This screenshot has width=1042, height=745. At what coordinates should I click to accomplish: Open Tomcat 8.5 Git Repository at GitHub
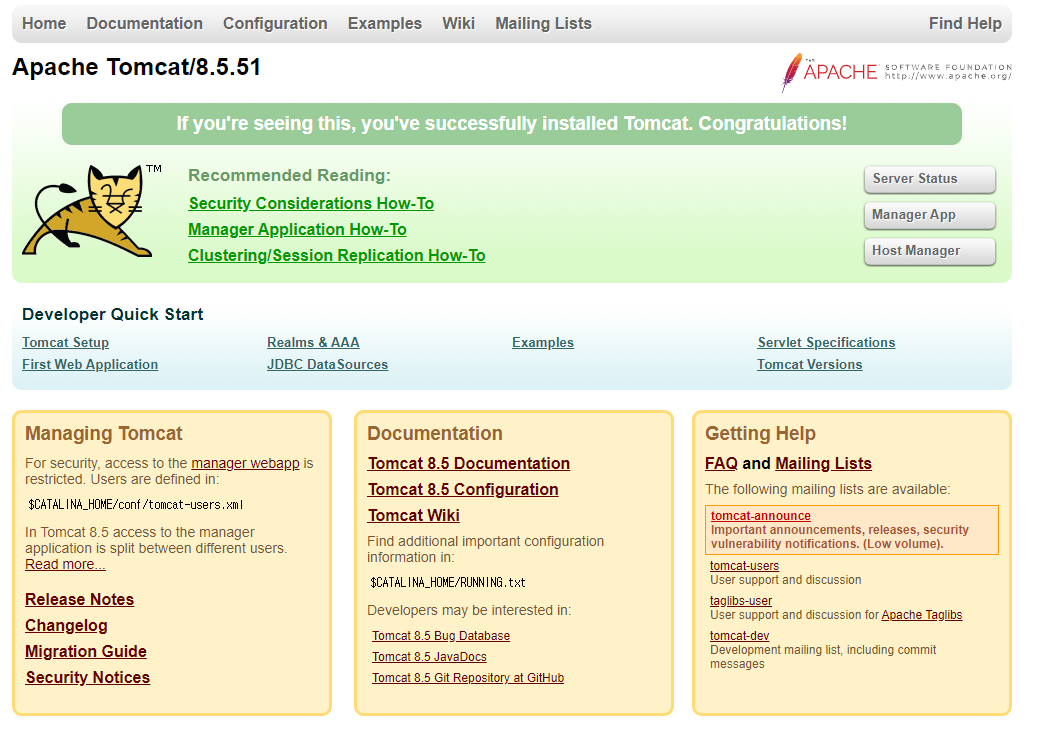point(468,678)
